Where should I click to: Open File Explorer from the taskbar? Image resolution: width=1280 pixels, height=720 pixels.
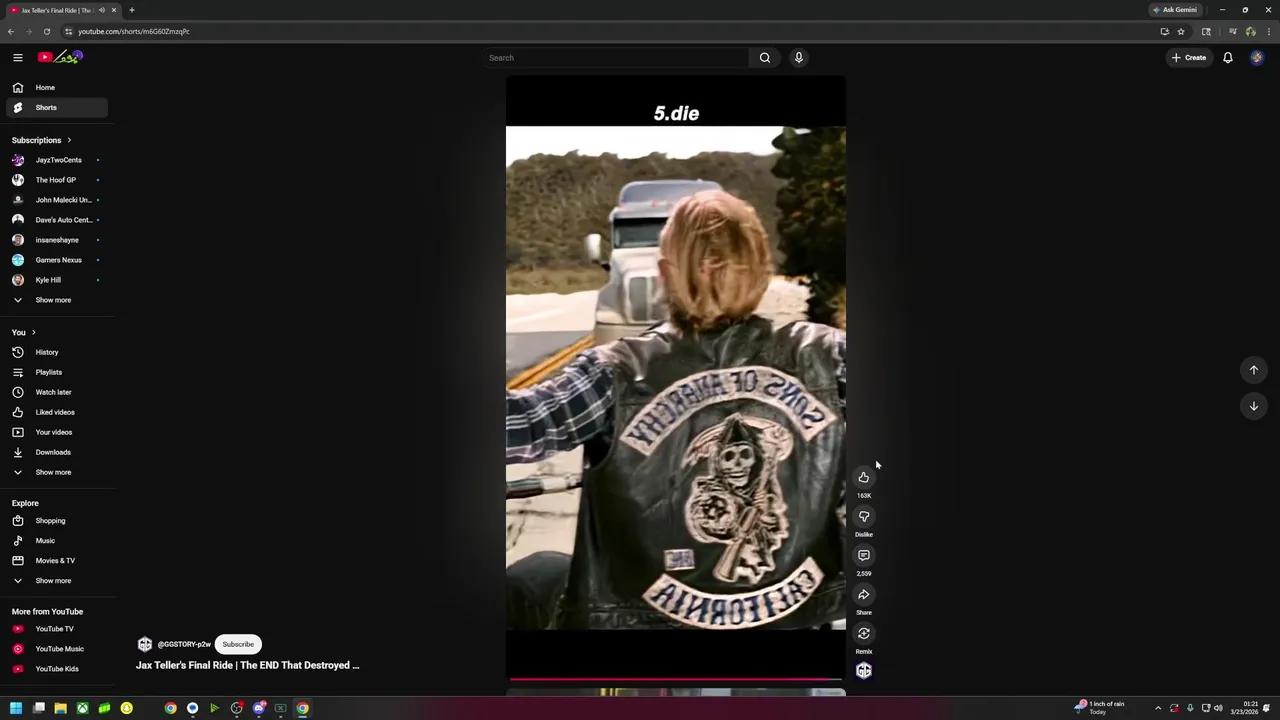(x=60, y=708)
